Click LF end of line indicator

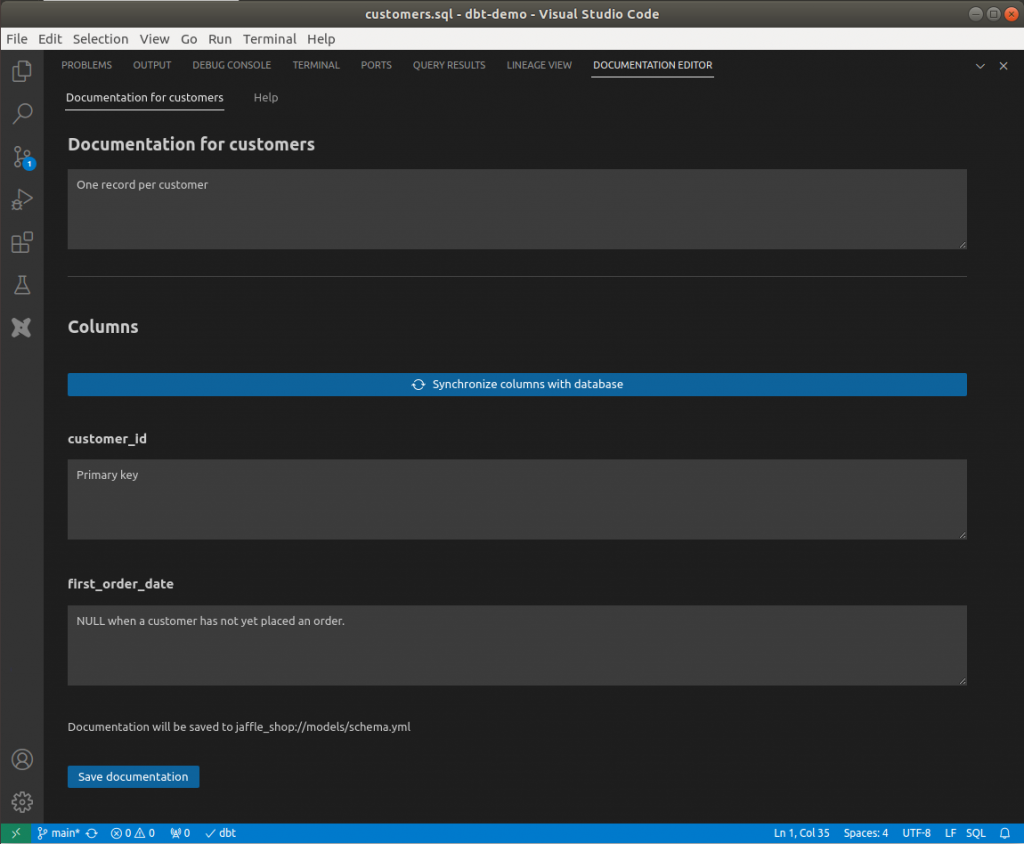point(950,833)
